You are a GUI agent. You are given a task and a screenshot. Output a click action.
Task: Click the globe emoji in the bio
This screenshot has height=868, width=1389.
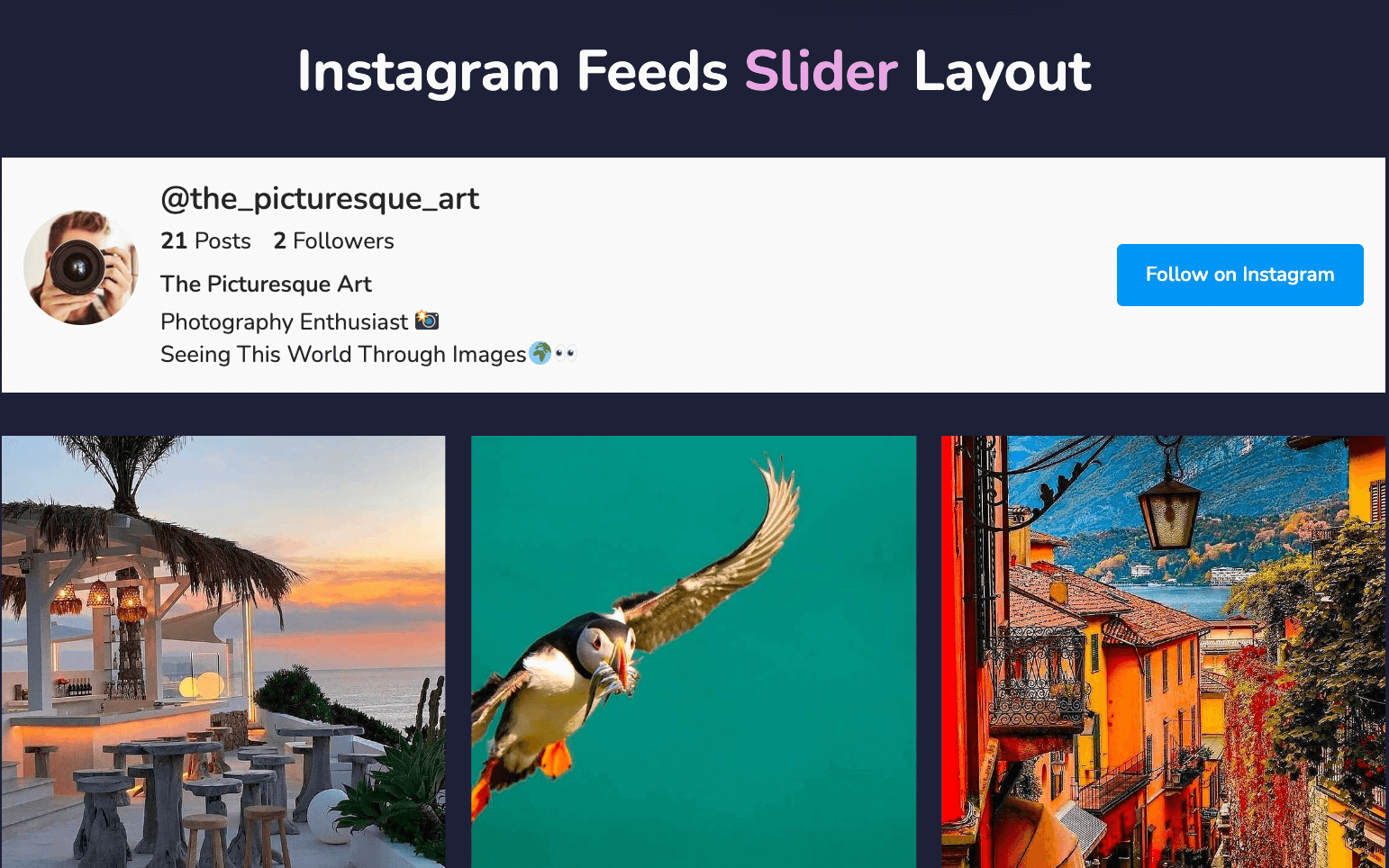[x=540, y=353]
